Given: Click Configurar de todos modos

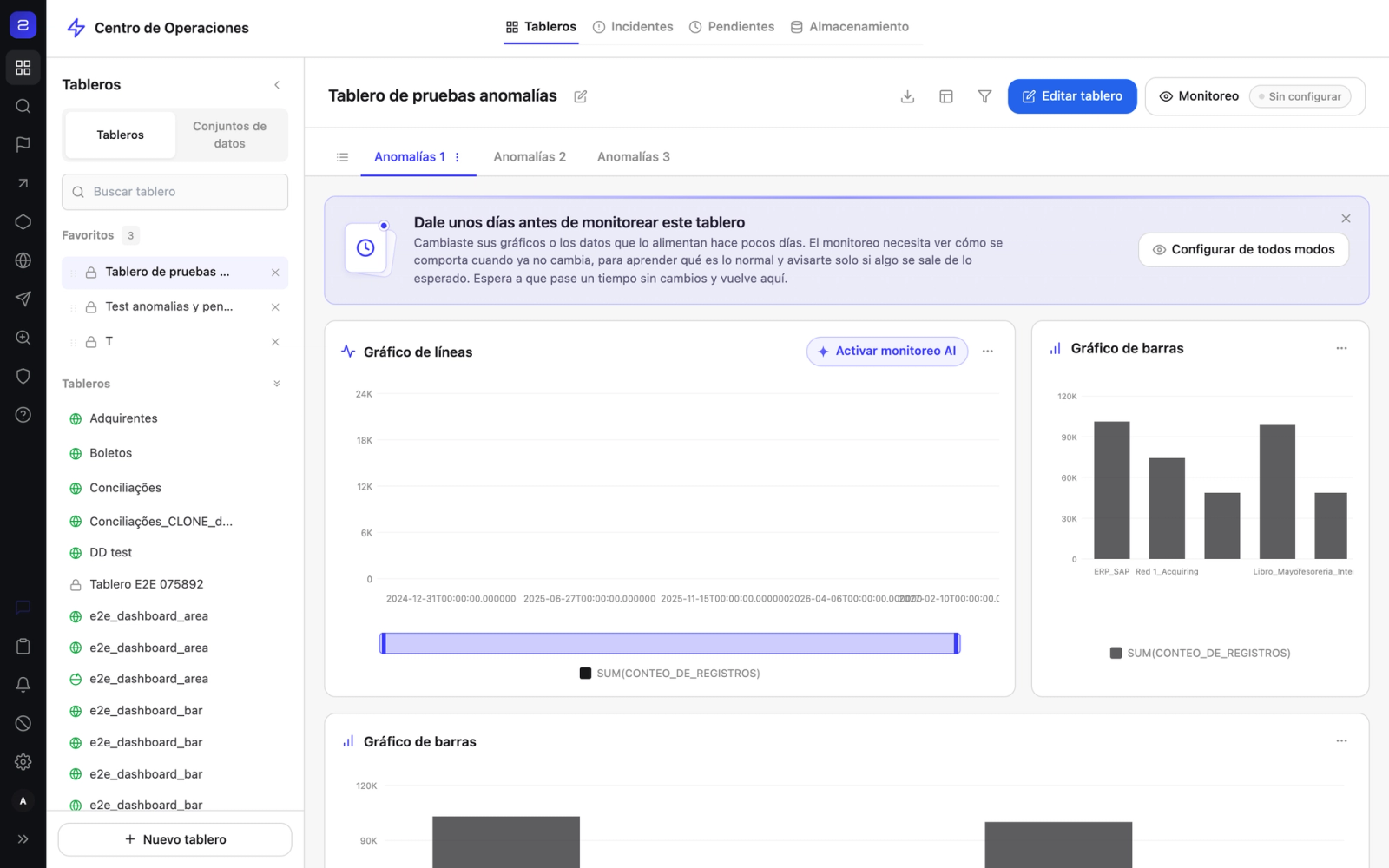Looking at the screenshot, I should [1243, 249].
